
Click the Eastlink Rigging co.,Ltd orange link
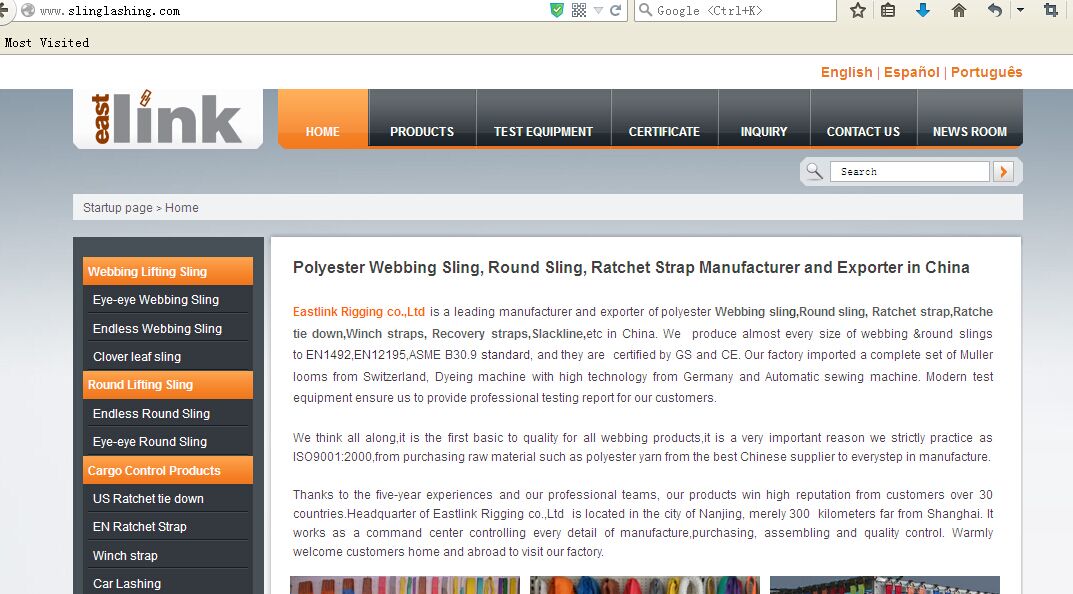point(359,311)
